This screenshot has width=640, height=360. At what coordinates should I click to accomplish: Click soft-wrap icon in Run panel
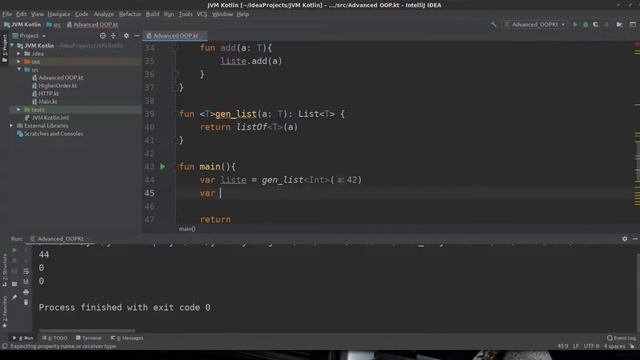26,271
